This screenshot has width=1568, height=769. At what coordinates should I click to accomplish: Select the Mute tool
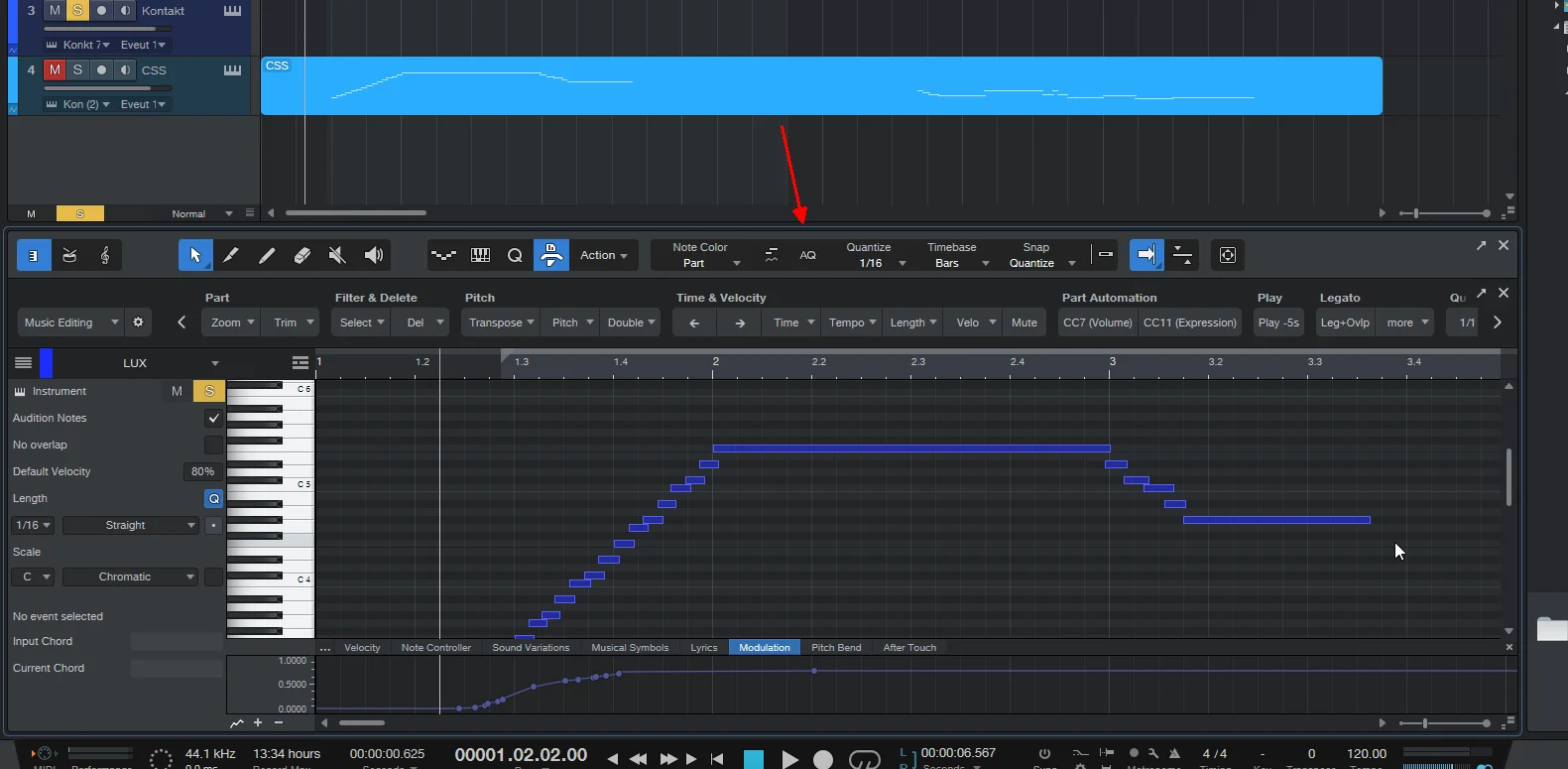pyautogui.click(x=337, y=255)
